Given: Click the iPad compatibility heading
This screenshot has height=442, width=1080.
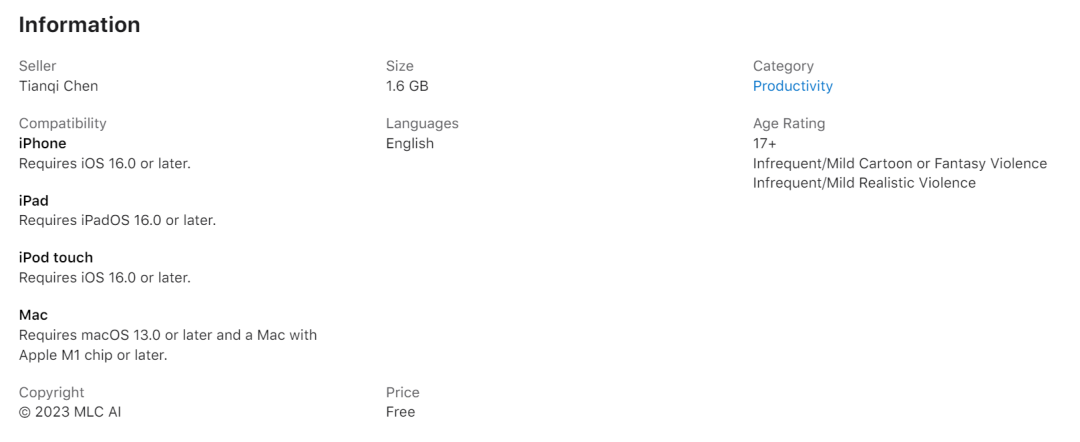Looking at the screenshot, I should pyautogui.click(x=34, y=200).
